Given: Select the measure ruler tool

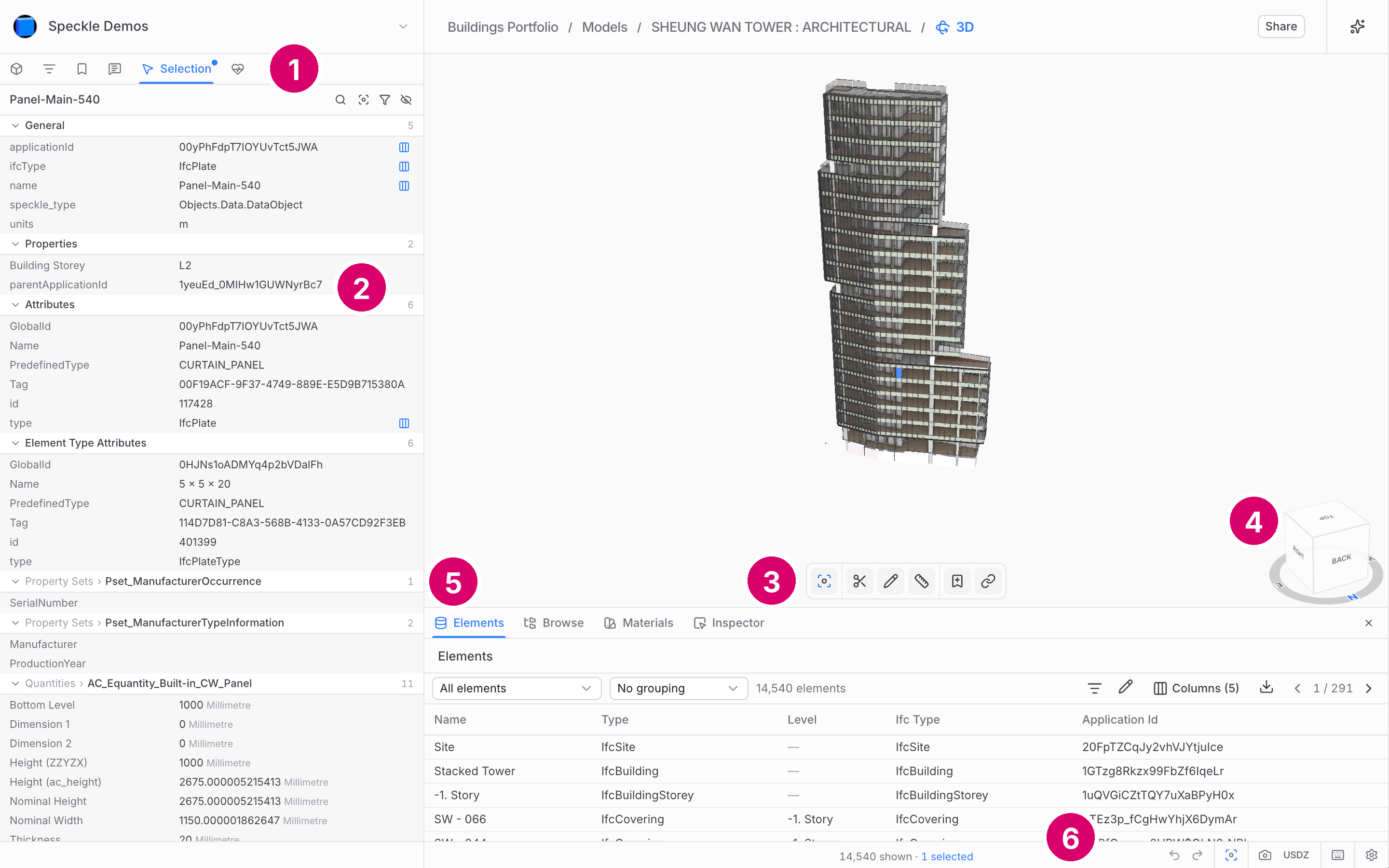Looking at the screenshot, I should point(922,581).
